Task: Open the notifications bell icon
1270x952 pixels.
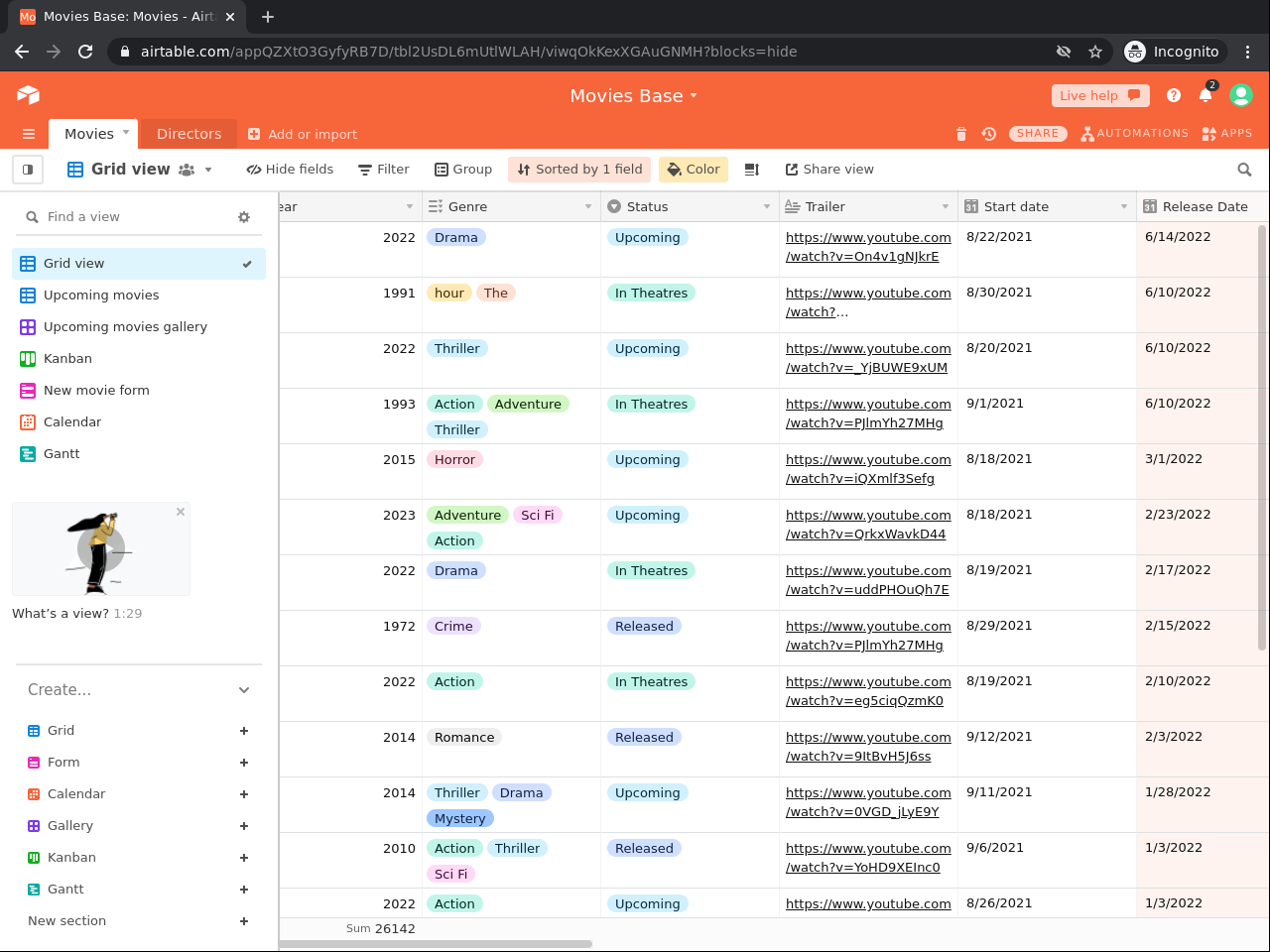Action: tap(1206, 95)
